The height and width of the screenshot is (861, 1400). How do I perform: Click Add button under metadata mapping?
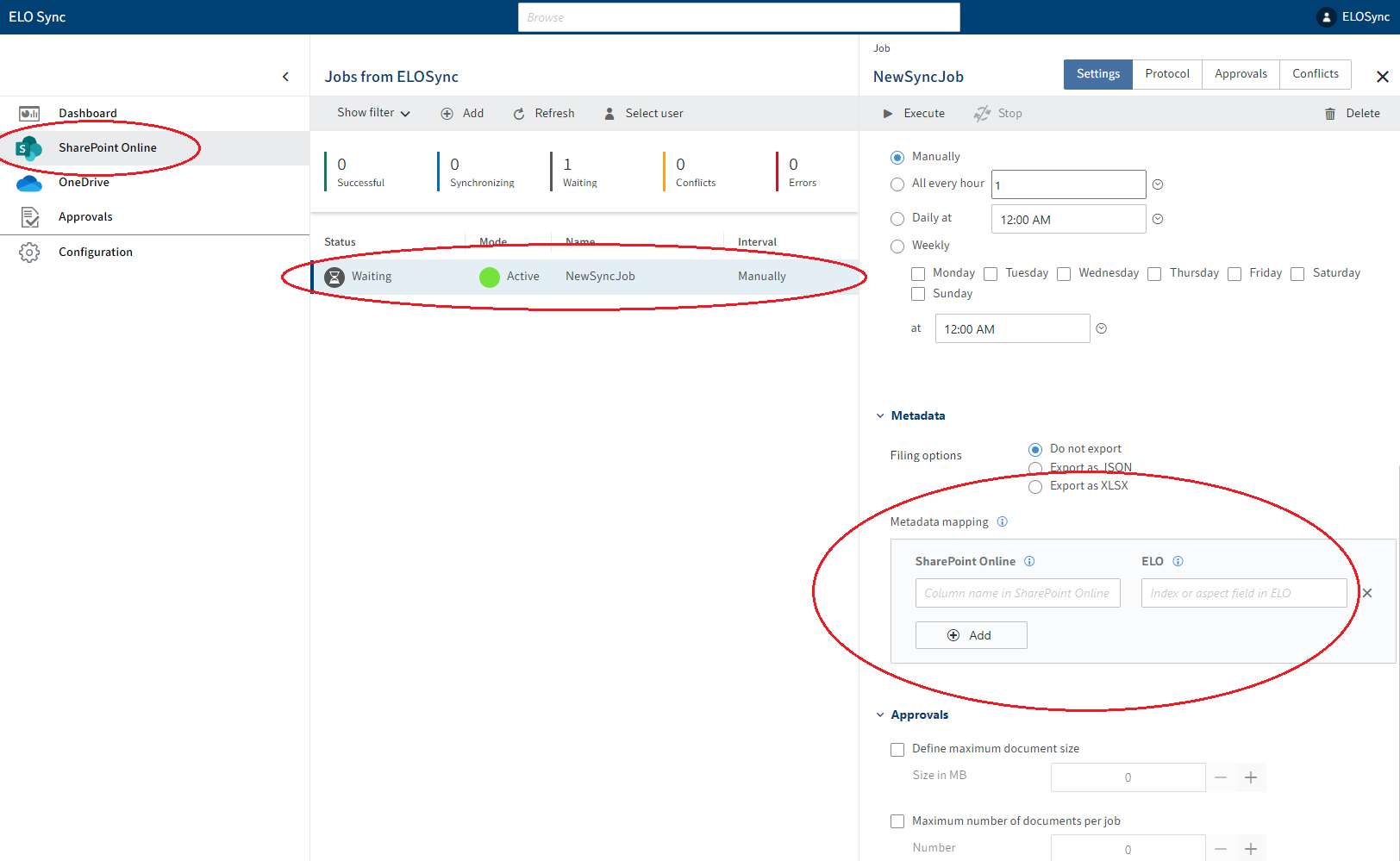[971, 635]
